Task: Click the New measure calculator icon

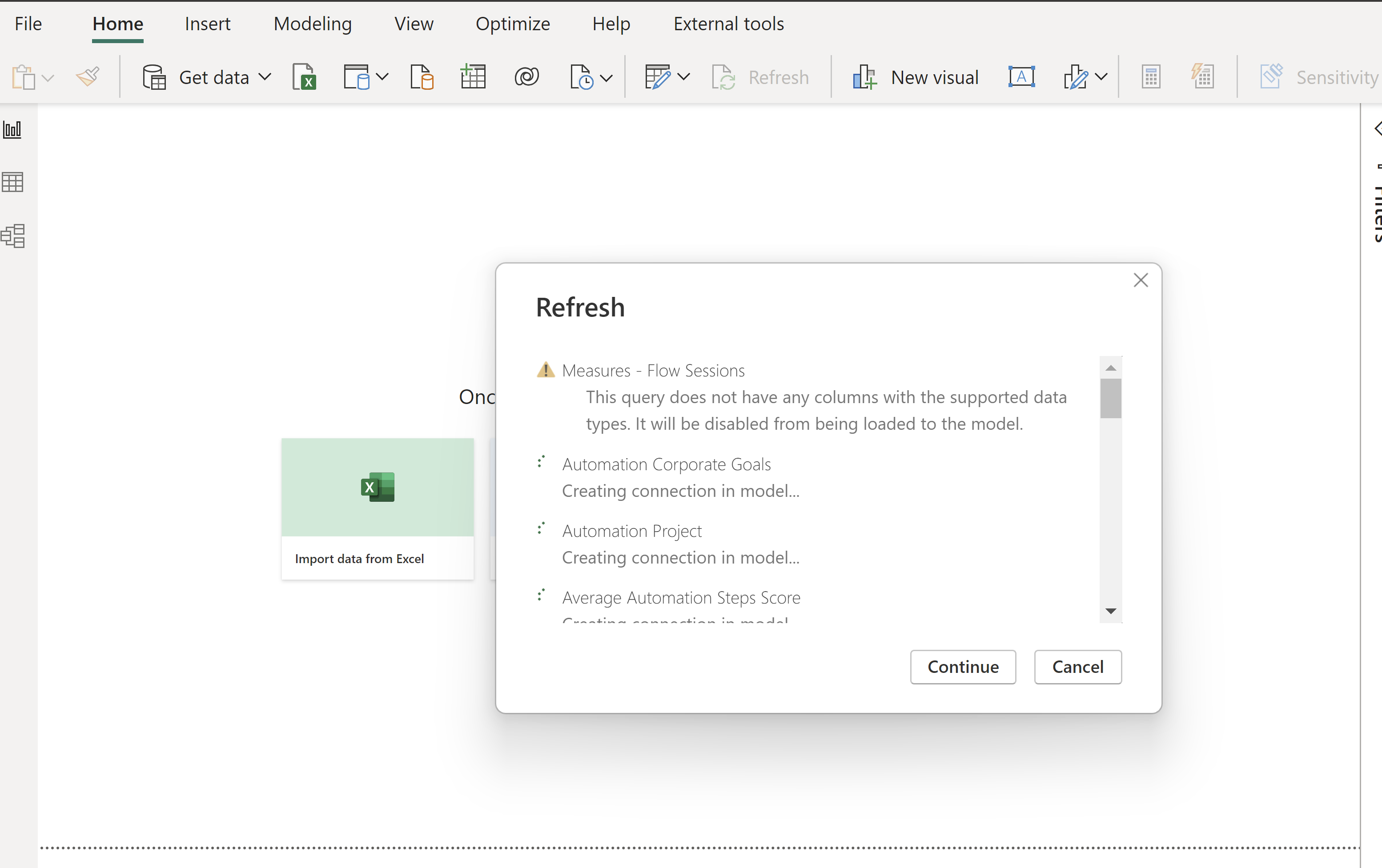Action: pos(1151,77)
